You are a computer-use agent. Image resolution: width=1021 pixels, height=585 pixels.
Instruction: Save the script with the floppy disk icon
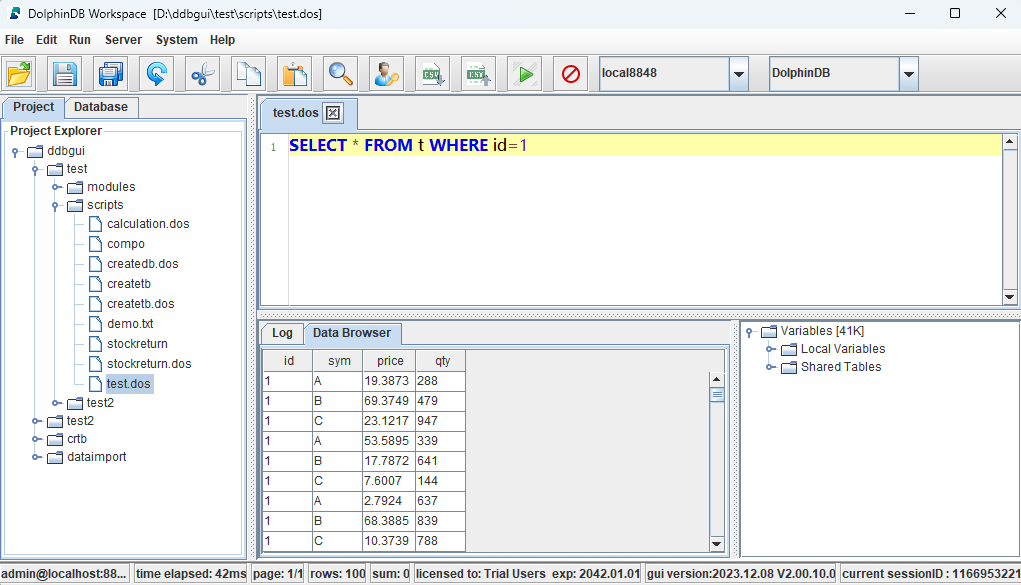[x=65, y=74]
